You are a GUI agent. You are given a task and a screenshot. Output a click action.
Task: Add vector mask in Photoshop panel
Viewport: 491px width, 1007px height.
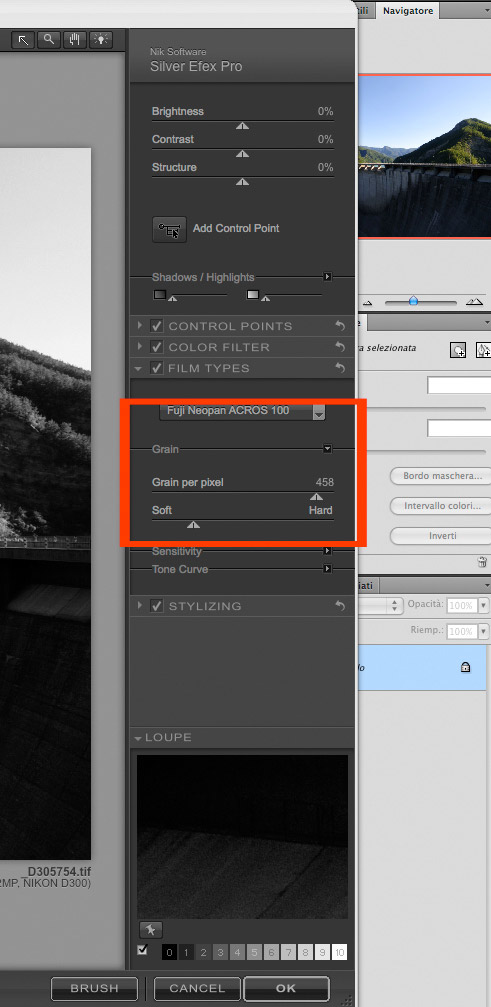(x=483, y=350)
